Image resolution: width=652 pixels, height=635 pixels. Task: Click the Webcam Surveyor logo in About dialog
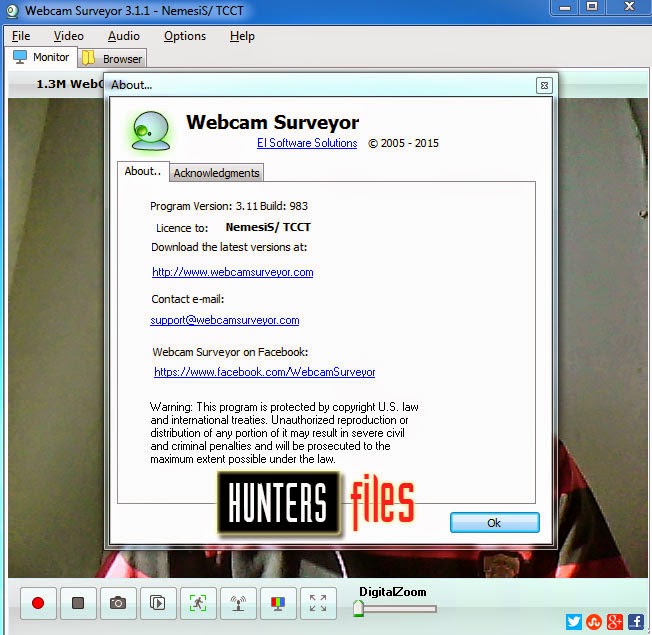click(151, 131)
